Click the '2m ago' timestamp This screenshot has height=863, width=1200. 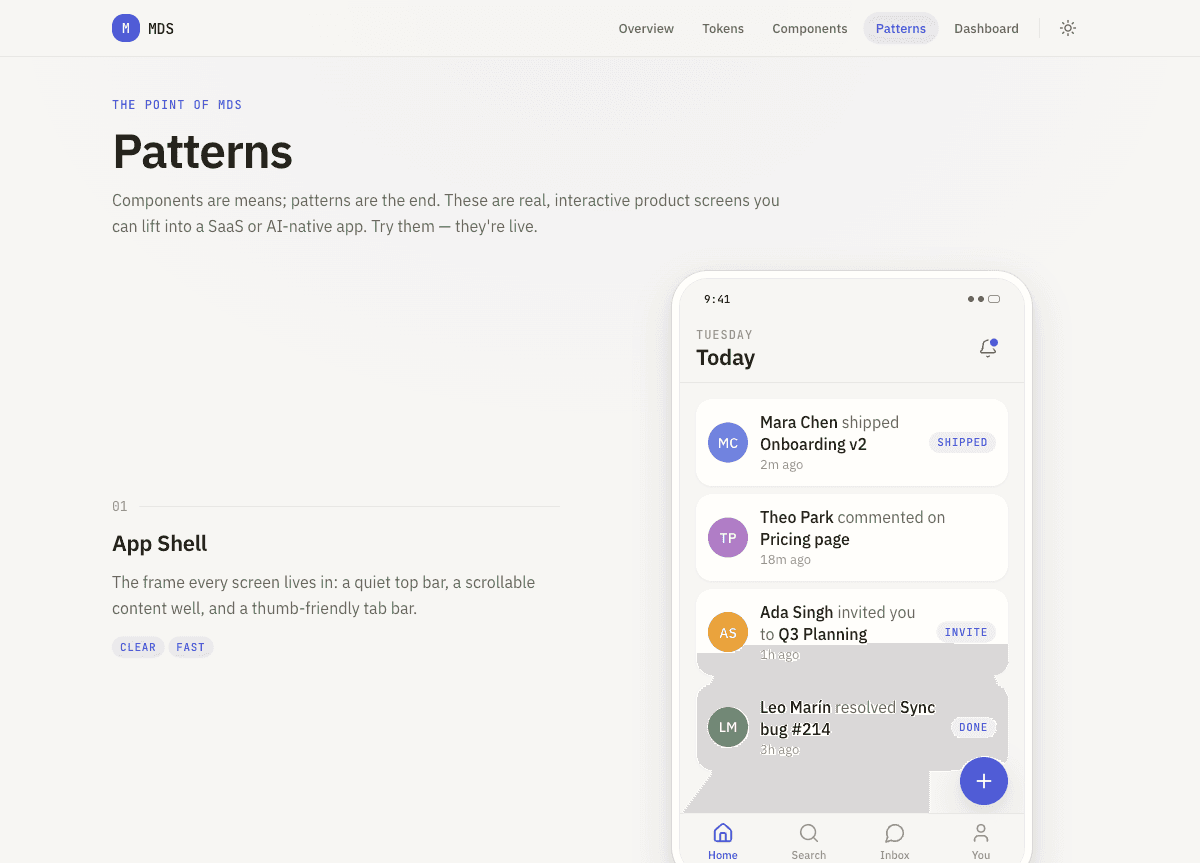[x=781, y=465]
